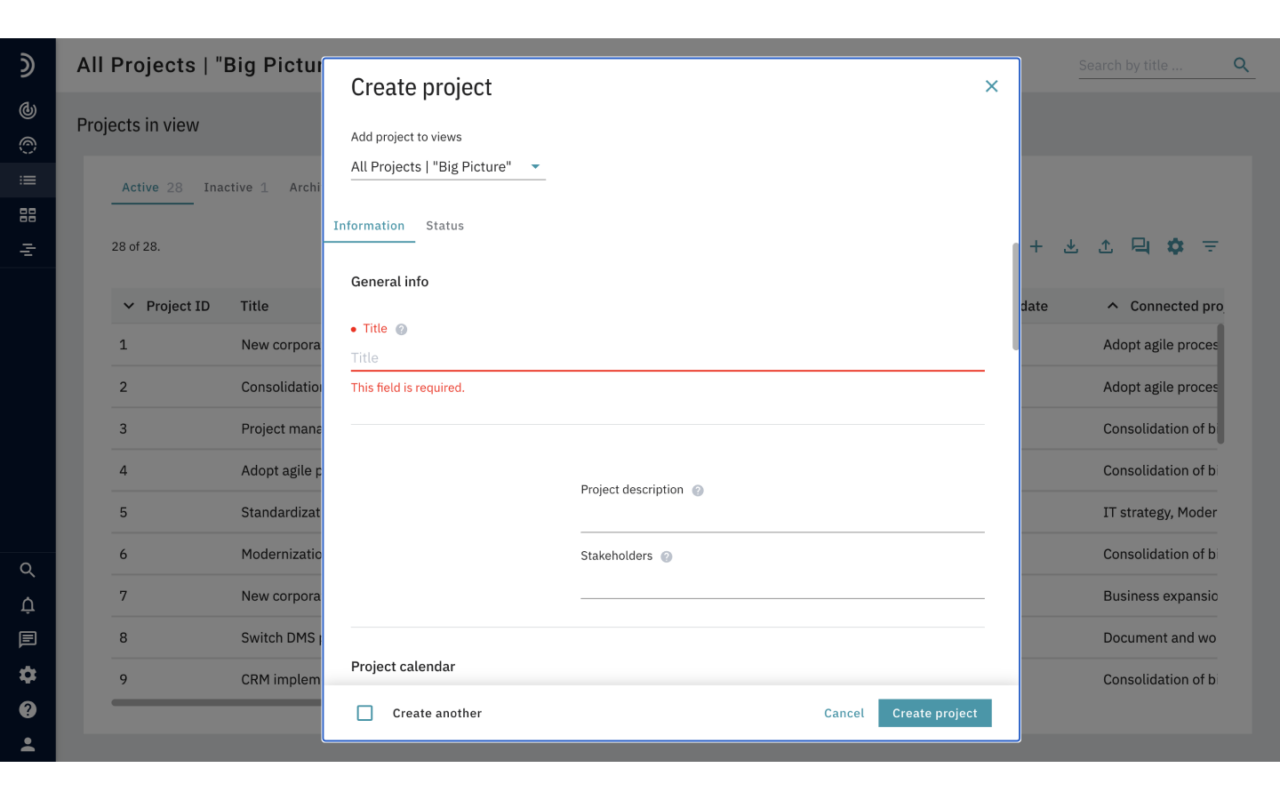Collapse the Project ID column chevron
The height and width of the screenshot is (800, 1280).
(x=127, y=305)
